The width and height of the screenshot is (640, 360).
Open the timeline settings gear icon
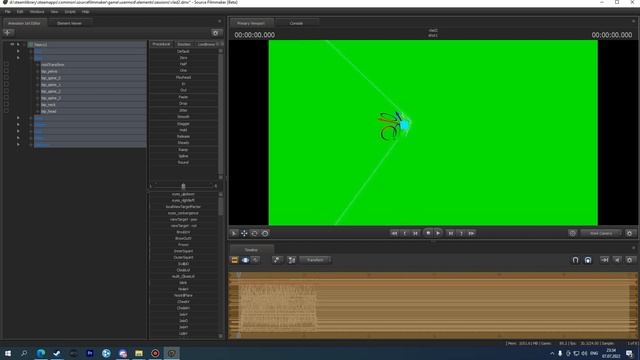point(629,260)
